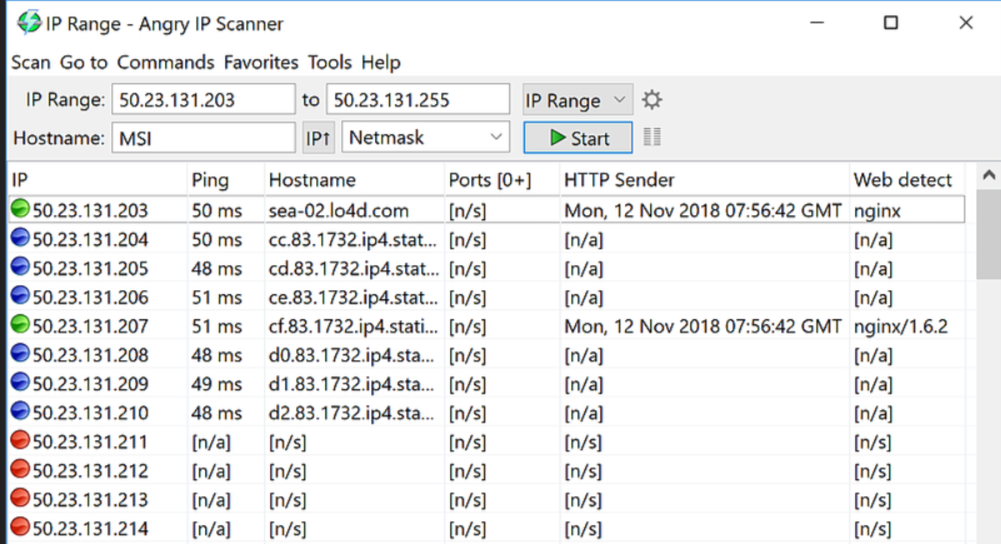Viewport: 1001px width, 544px height.
Task: Open the IP Range feeder dropdown
Action: point(577,100)
